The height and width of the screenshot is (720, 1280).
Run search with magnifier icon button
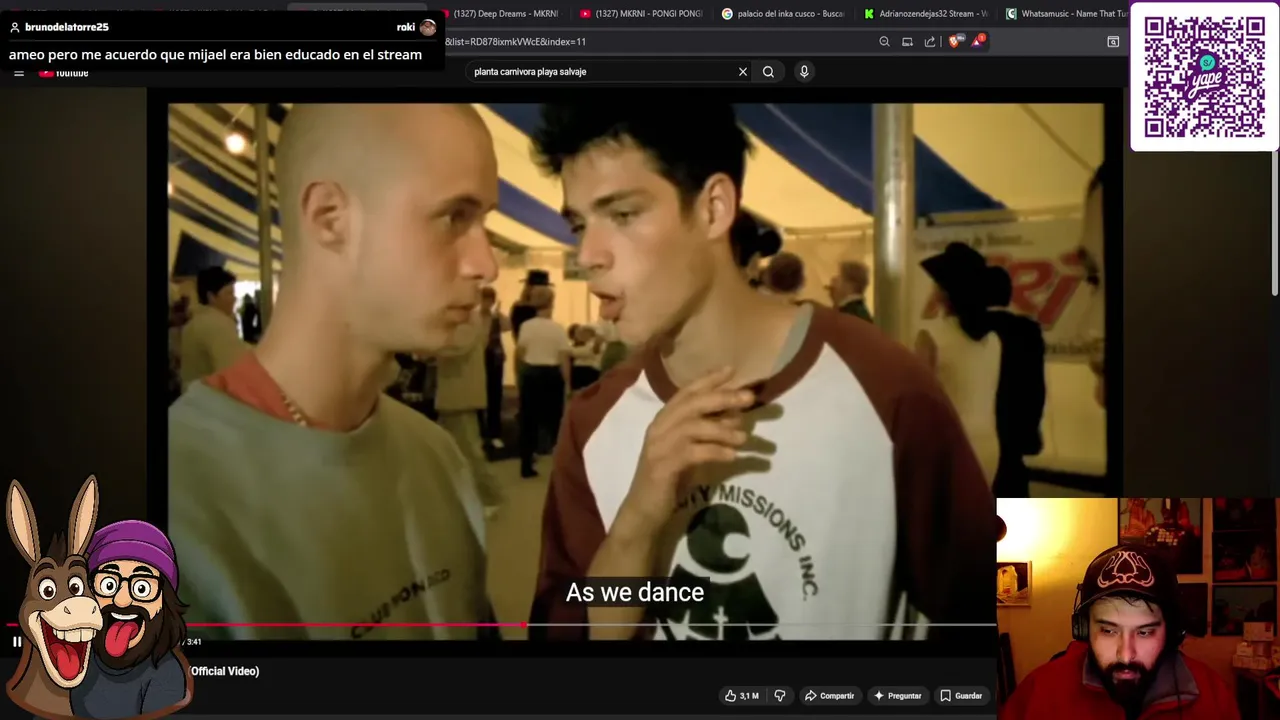click(x=768, y=72)
